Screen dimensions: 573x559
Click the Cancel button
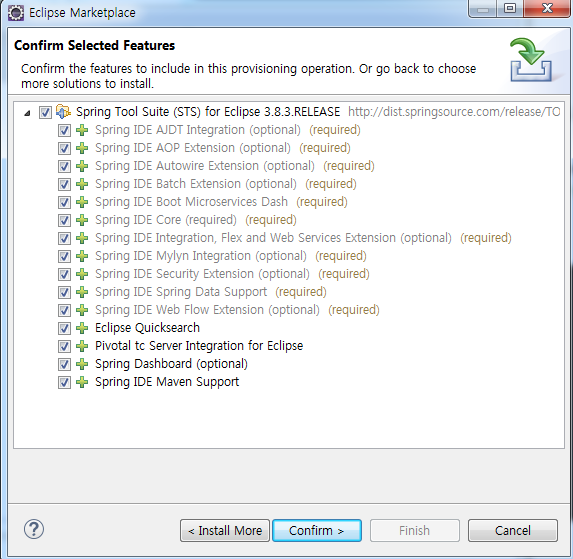[513, 530]
